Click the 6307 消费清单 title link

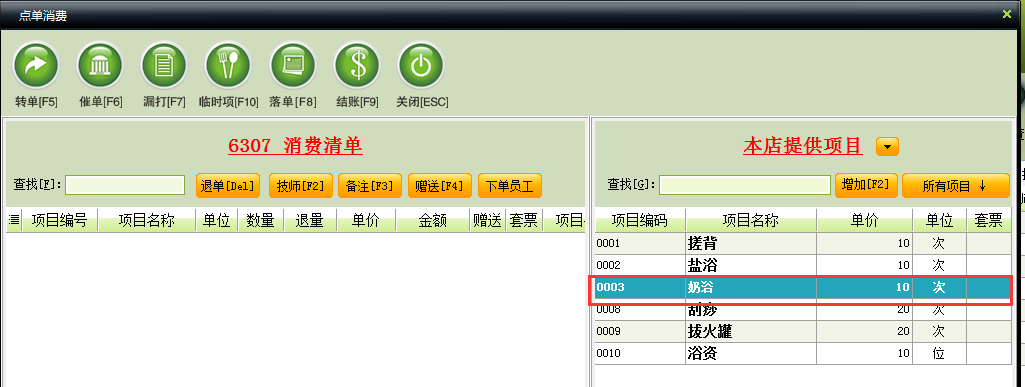tap(295, 146)
